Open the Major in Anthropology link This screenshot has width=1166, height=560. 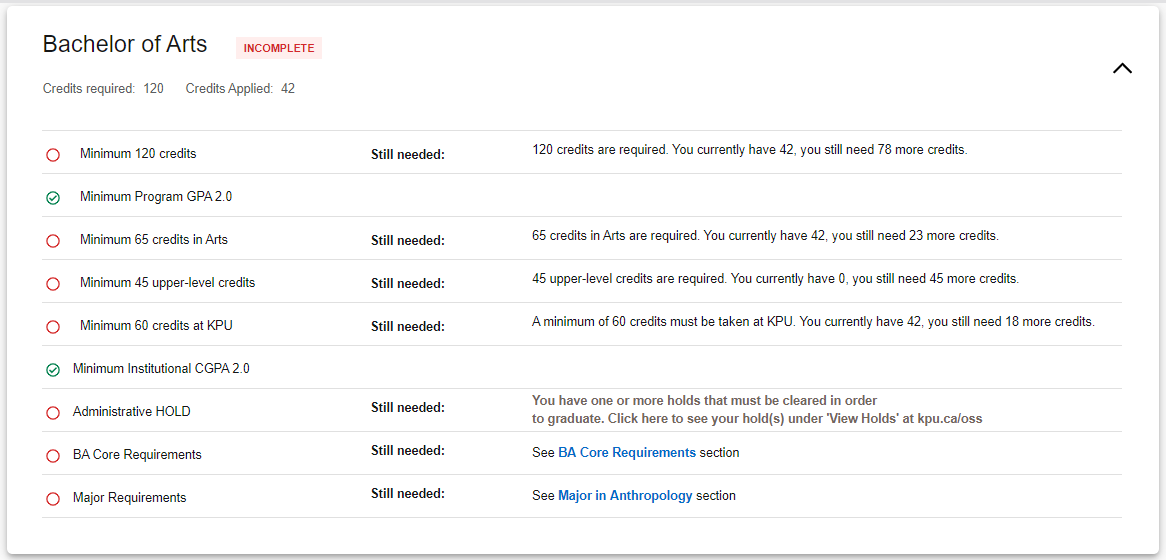coord(625,496)
